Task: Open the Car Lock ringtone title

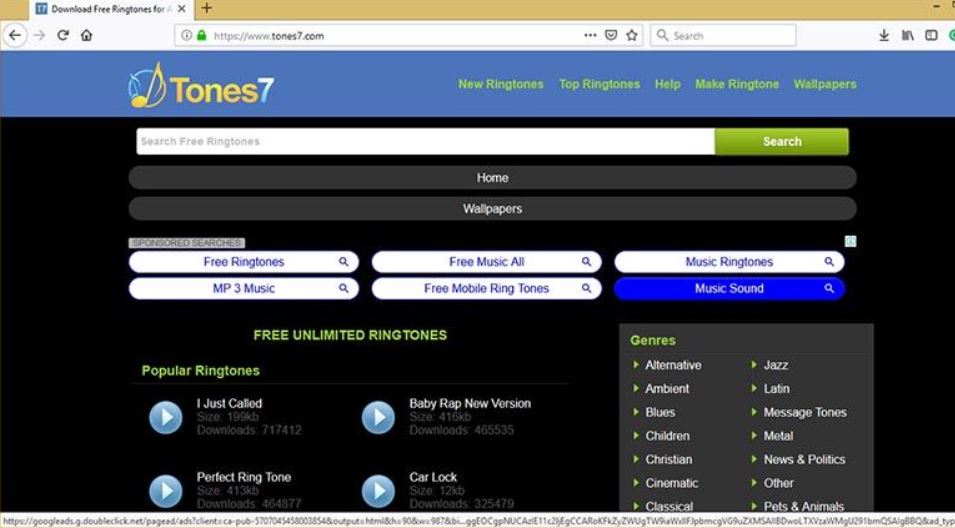Action: tap(433, 477)
